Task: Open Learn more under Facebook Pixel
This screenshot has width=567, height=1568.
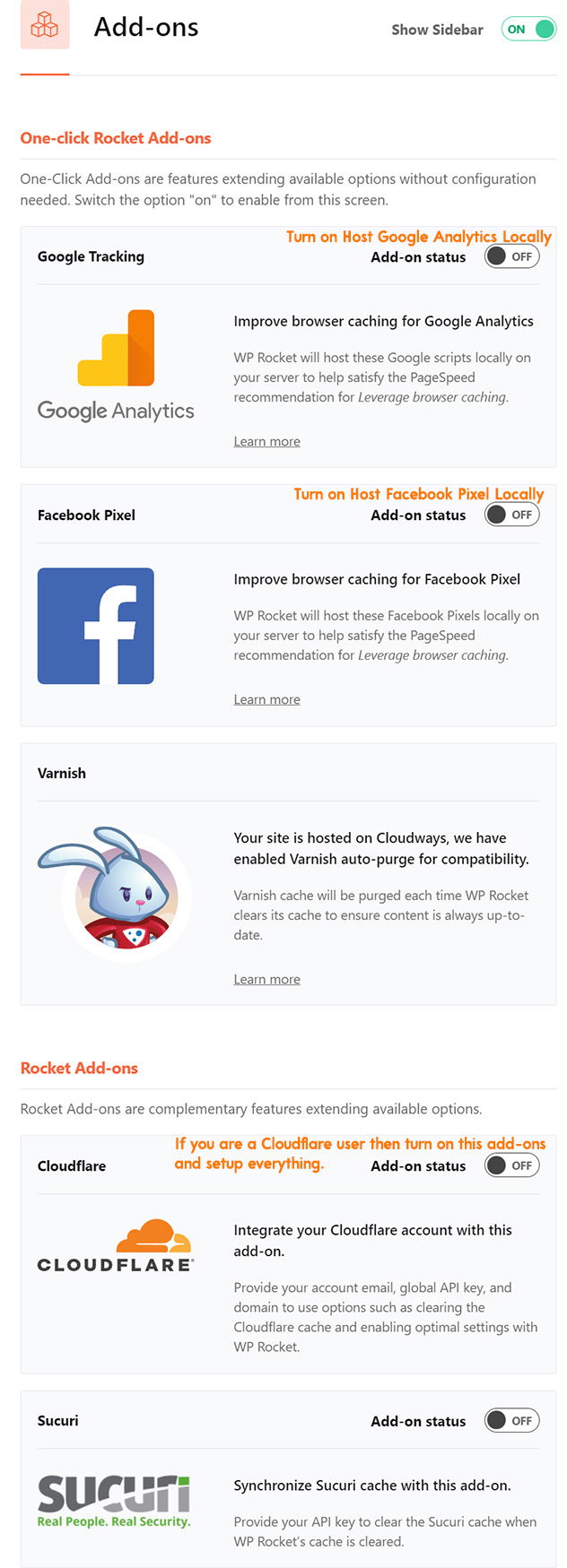Action: pos(267,699)
